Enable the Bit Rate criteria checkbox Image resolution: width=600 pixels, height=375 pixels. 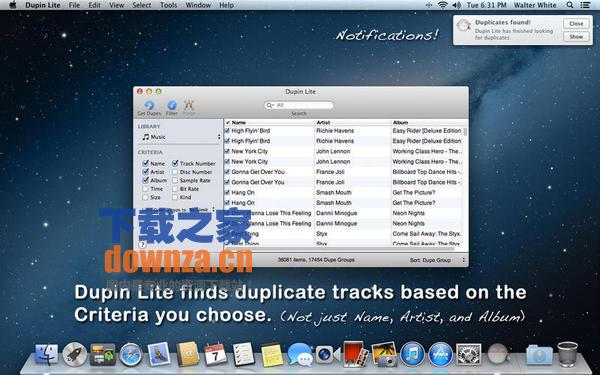click(x=175, y=189)
